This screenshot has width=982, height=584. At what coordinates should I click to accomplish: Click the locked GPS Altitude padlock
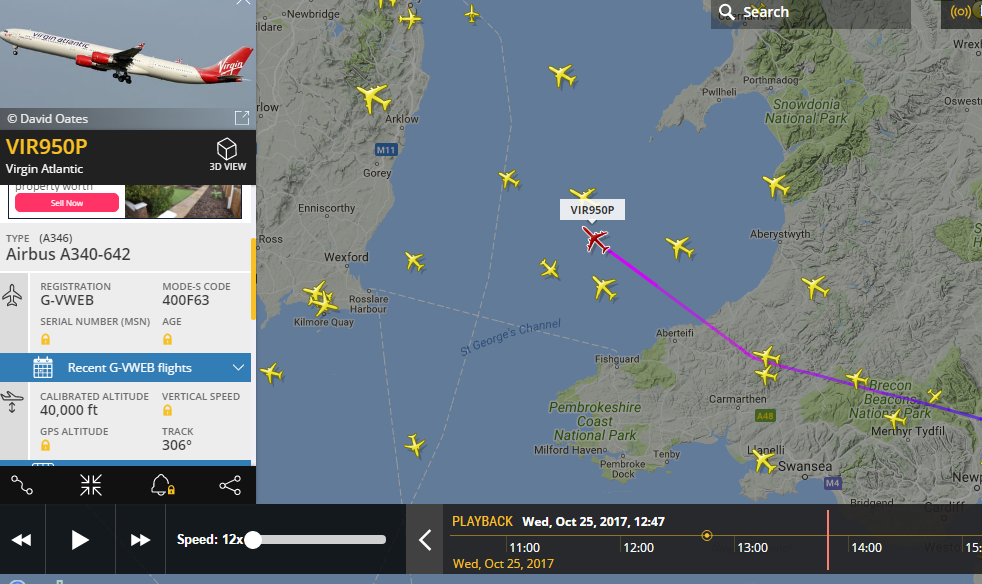45,446
